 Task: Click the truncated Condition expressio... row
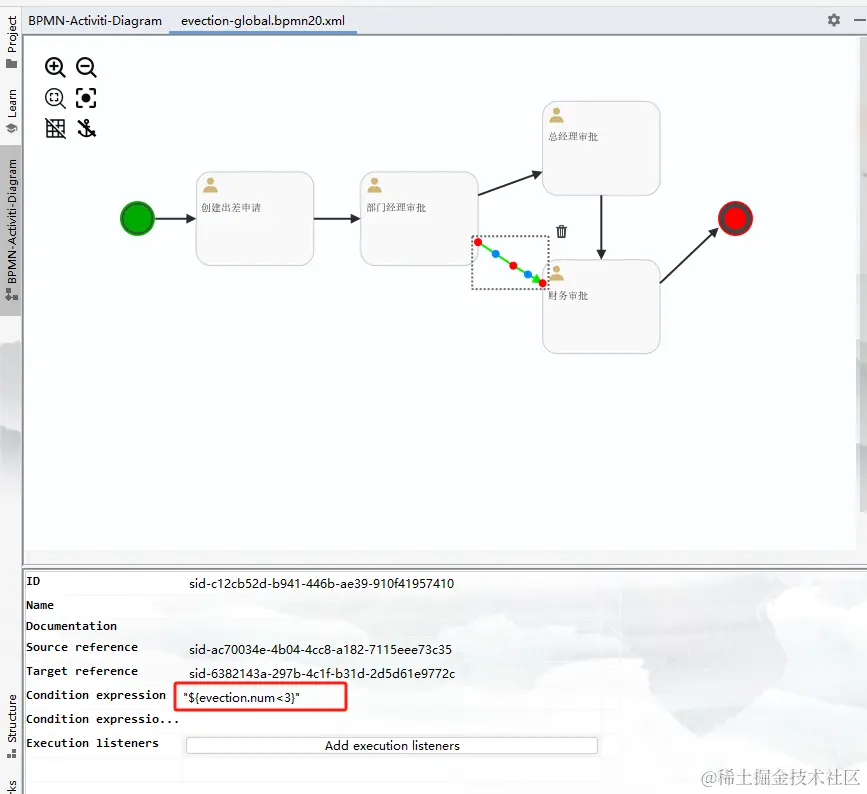[x=103, y=719]
